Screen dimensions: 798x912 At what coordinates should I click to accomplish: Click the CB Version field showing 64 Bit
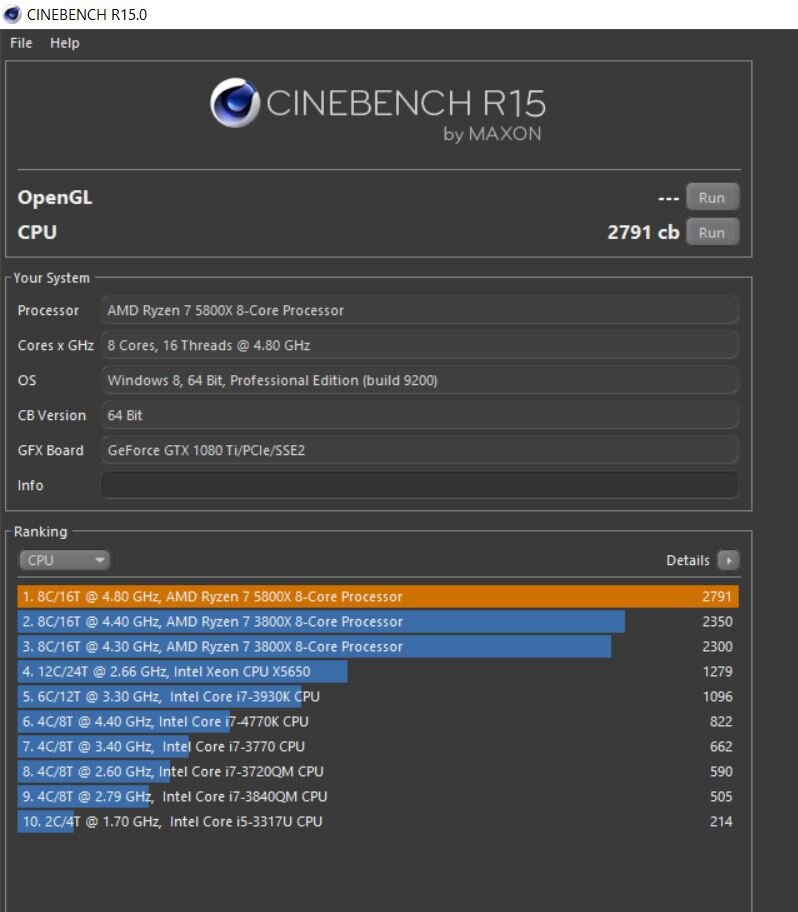coord(420,415)
